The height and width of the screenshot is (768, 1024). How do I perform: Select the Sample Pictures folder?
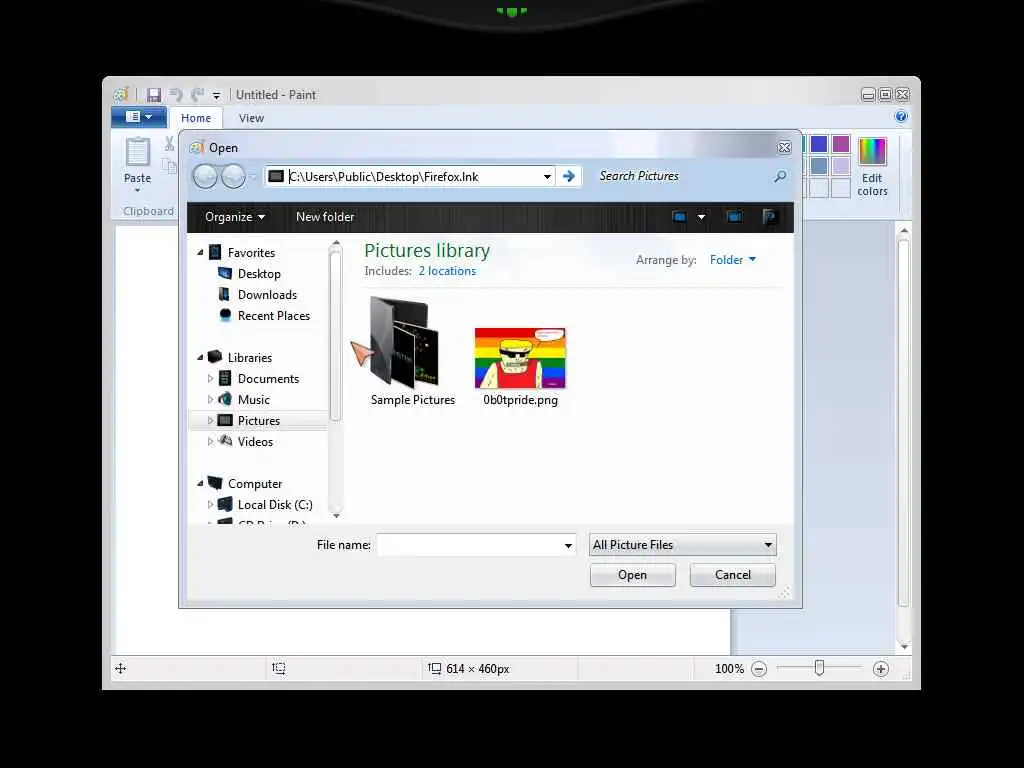pos(412,352)
